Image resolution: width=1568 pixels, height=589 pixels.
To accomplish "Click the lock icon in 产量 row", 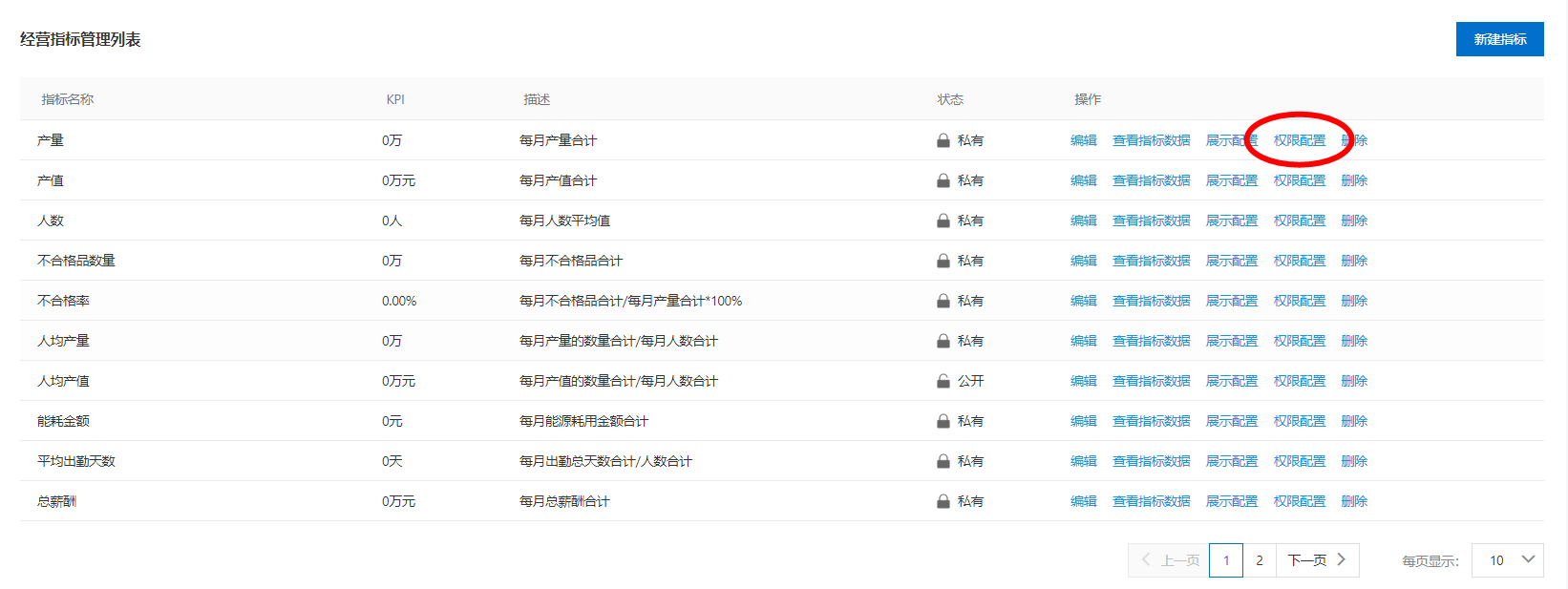I will point(943,140).
